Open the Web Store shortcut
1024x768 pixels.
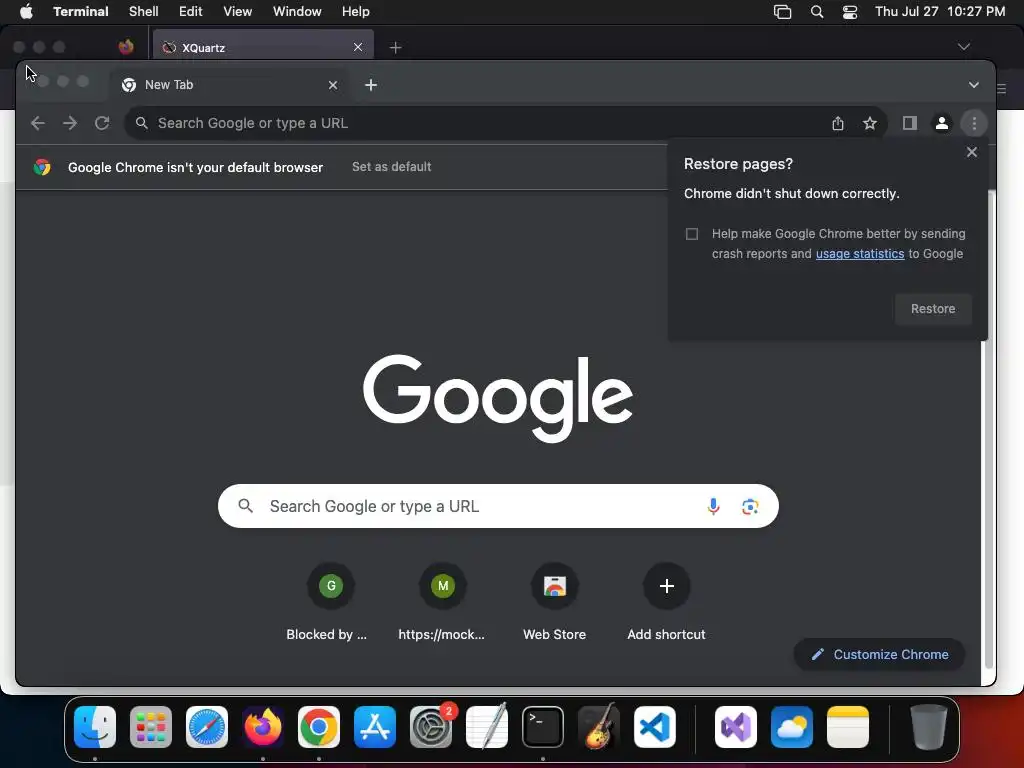pyautogui.click(x=554, y=602)
